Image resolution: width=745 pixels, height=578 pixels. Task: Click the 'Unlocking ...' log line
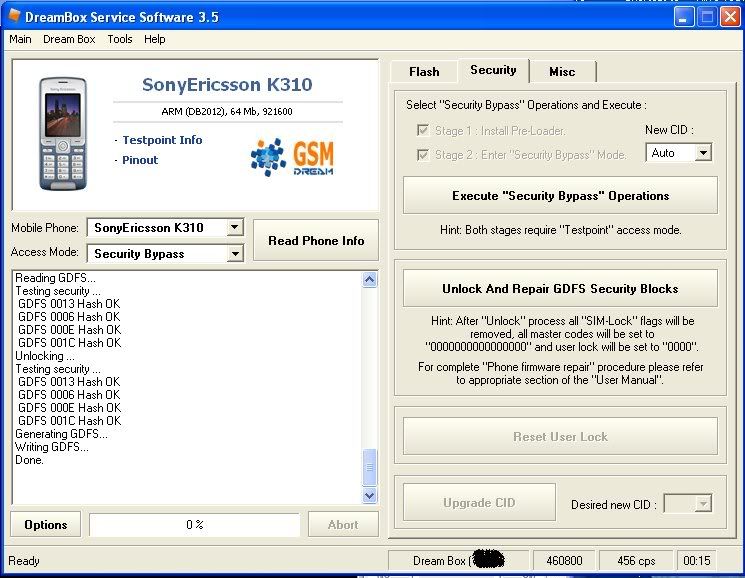pyautogui.click(x=45, y=356)
